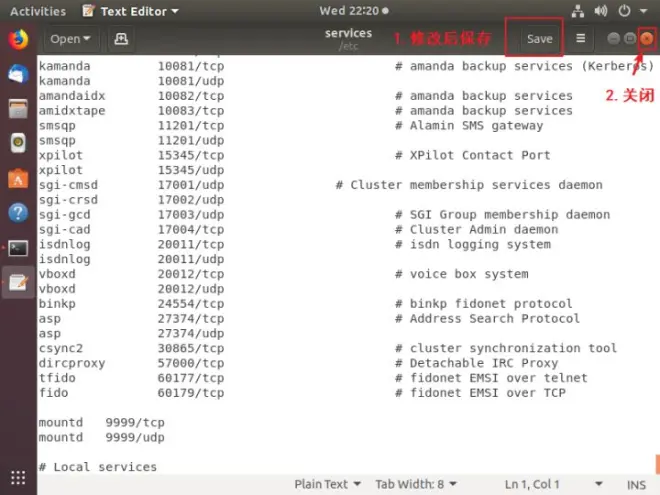Screen dimensions: 660x495
Task: Open the Ln 1, Col 1 position dropdown
Action: click(x=553, y=484)
